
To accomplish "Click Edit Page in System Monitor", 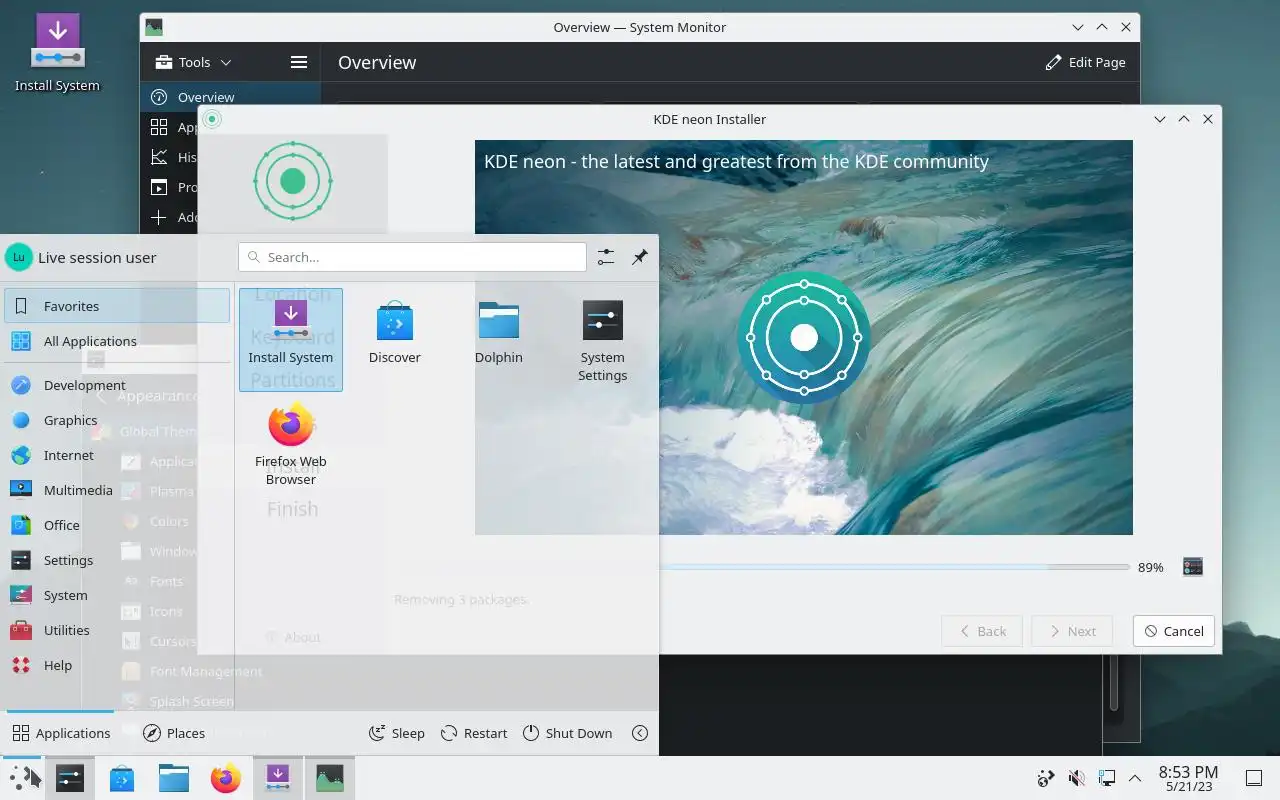I will [x=1085, y=62].
